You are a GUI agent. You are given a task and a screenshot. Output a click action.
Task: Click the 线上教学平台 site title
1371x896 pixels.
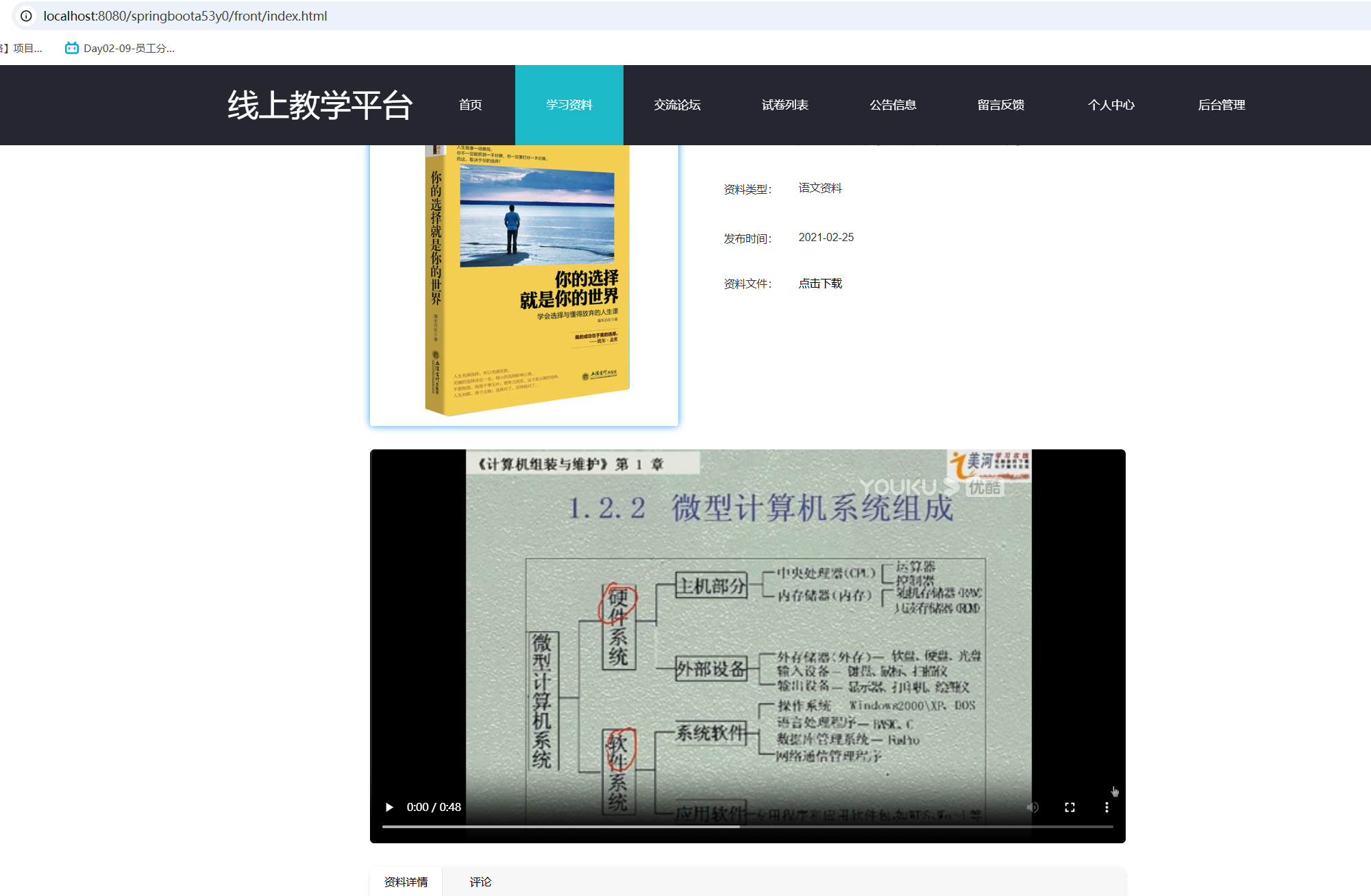coord(320,105)
